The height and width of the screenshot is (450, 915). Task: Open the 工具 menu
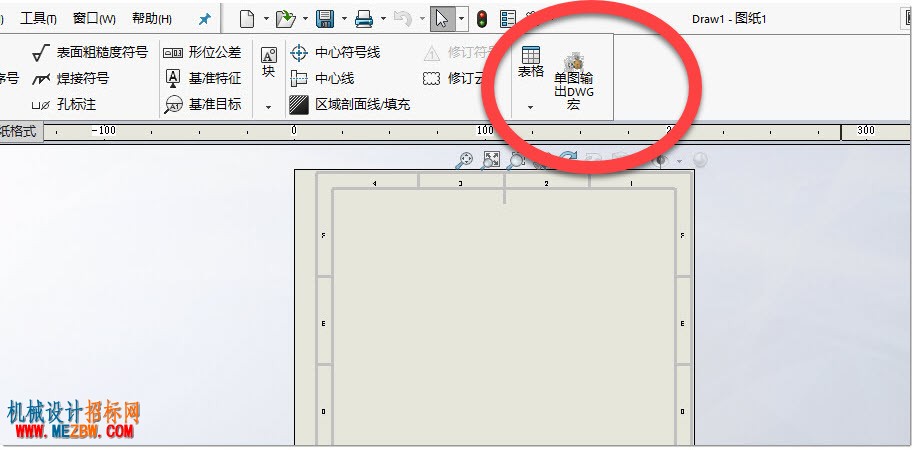click(x=38, y=19)
